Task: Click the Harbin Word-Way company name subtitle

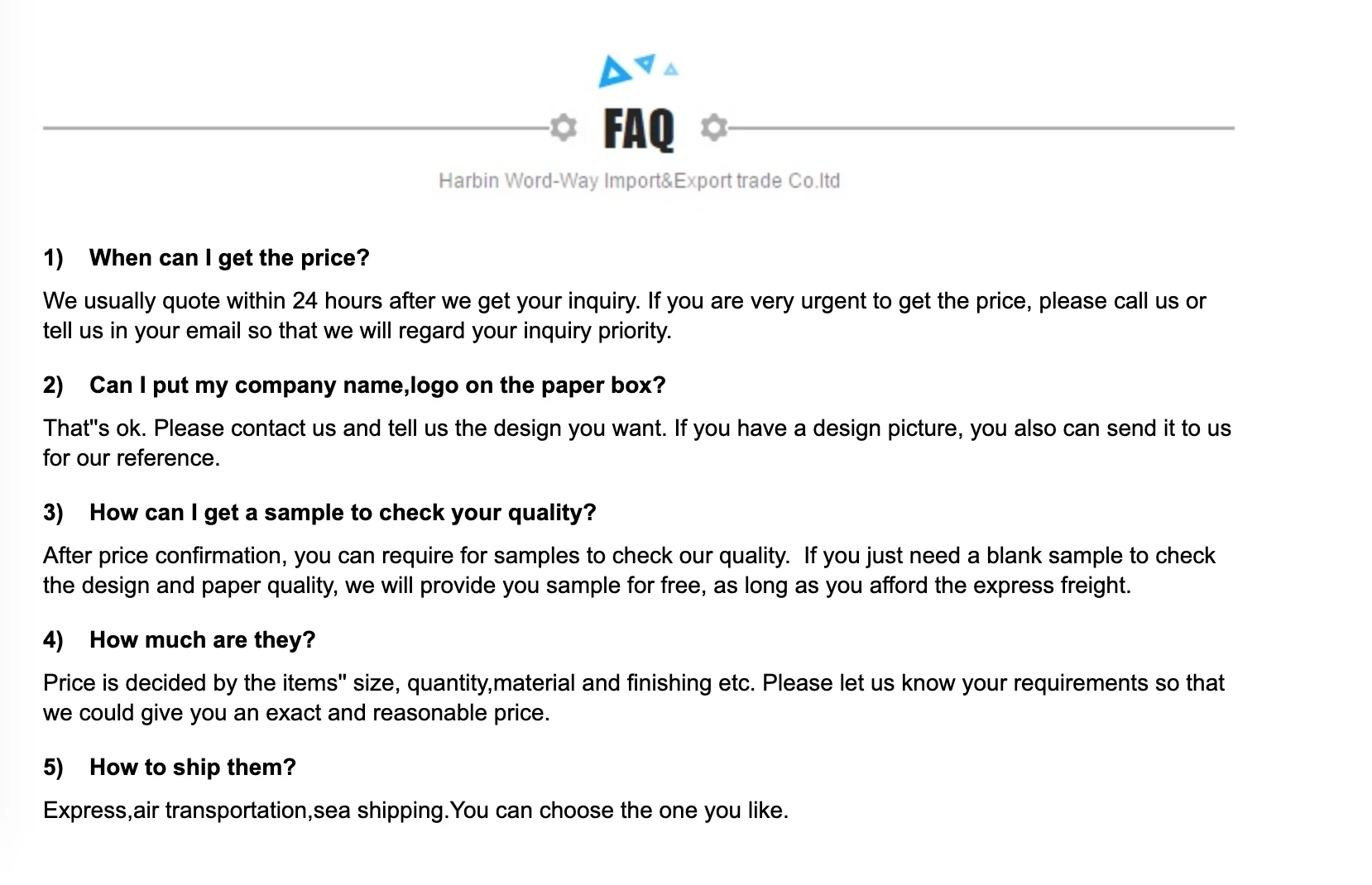Action: coord(639,181)
